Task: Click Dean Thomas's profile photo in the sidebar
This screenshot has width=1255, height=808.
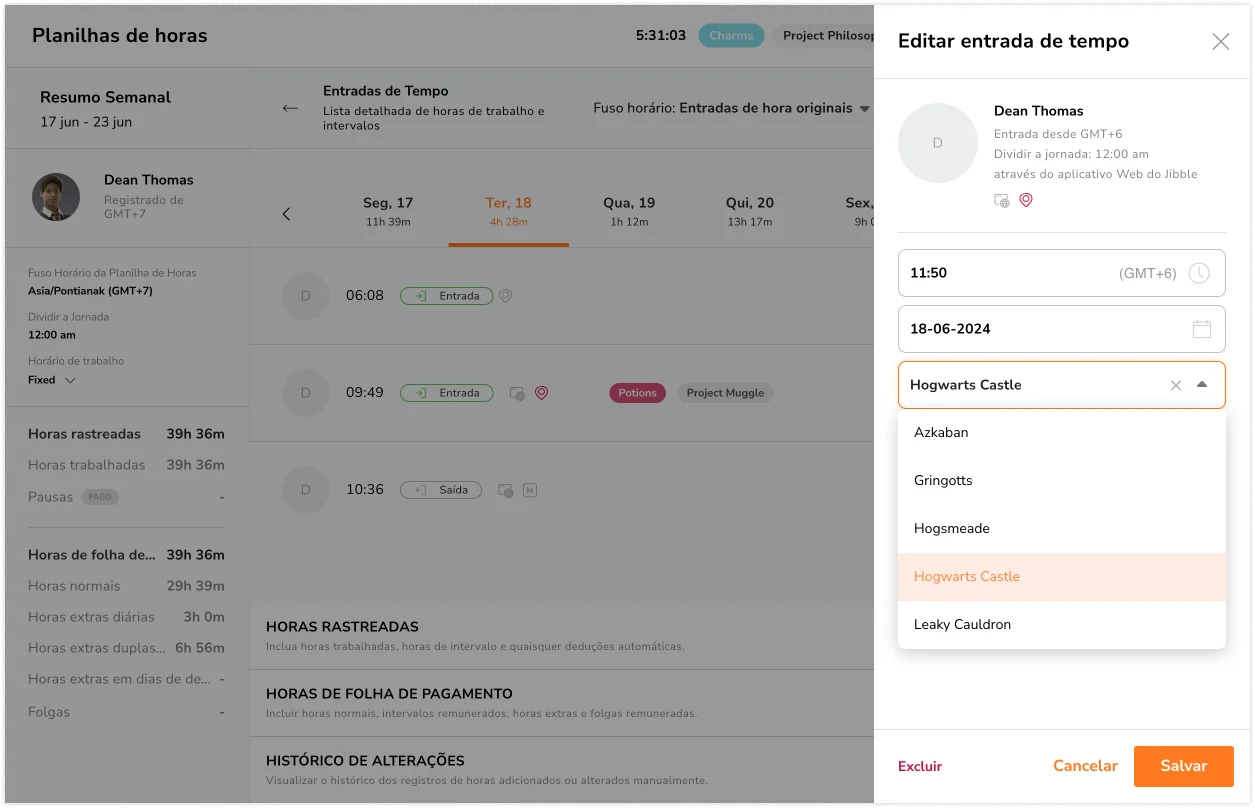Action: pyautogui.click(x=56, y=197)
